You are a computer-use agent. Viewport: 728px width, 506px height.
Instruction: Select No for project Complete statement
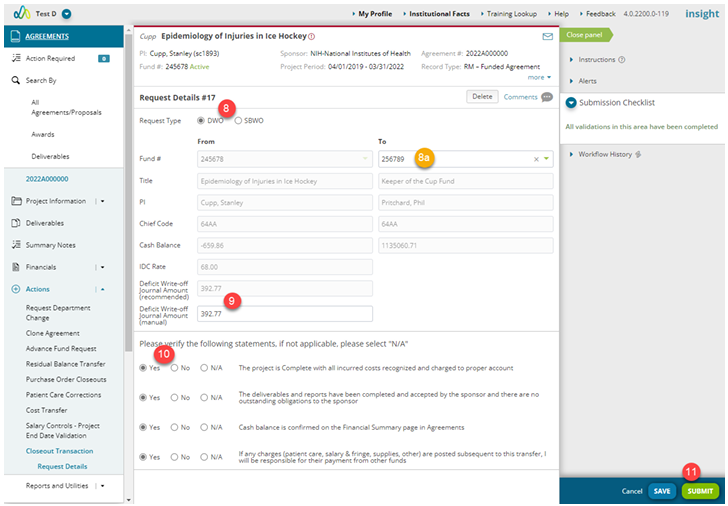click(174, 368)
